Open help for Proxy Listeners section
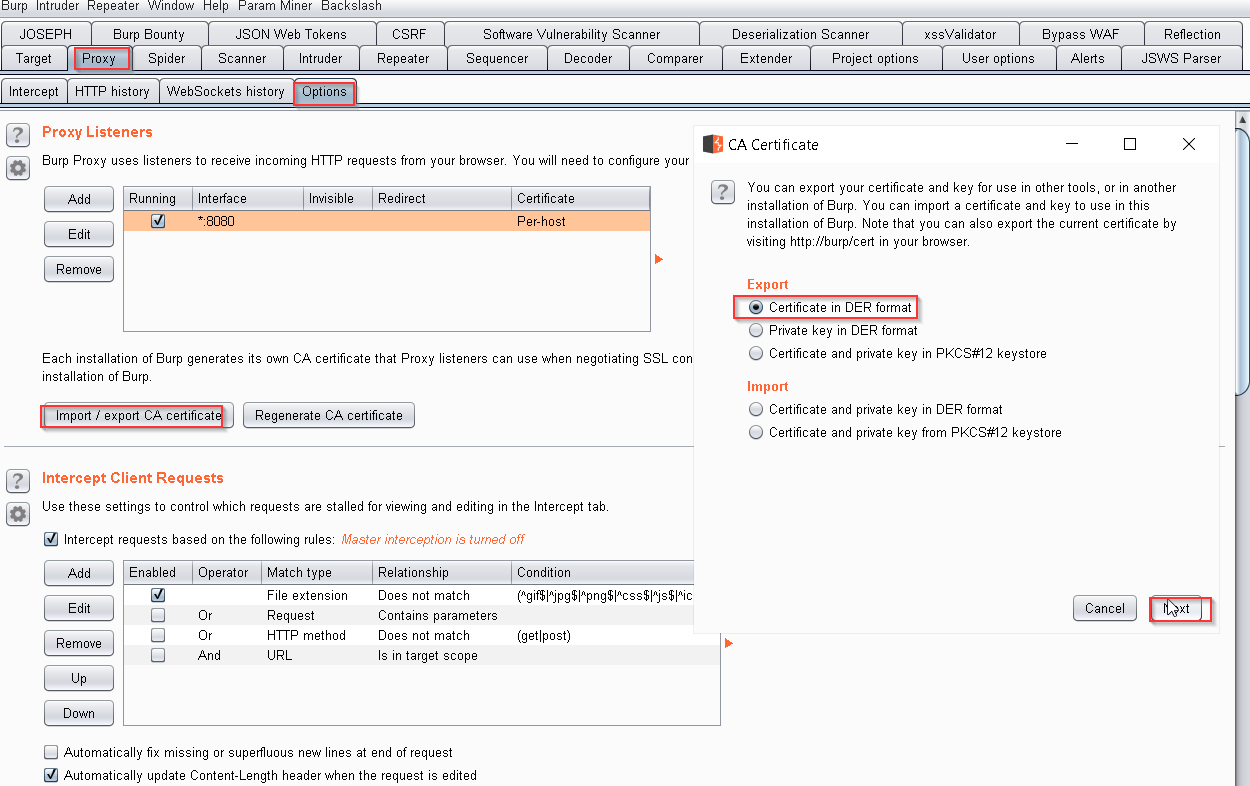 click(x=18, y=135)
